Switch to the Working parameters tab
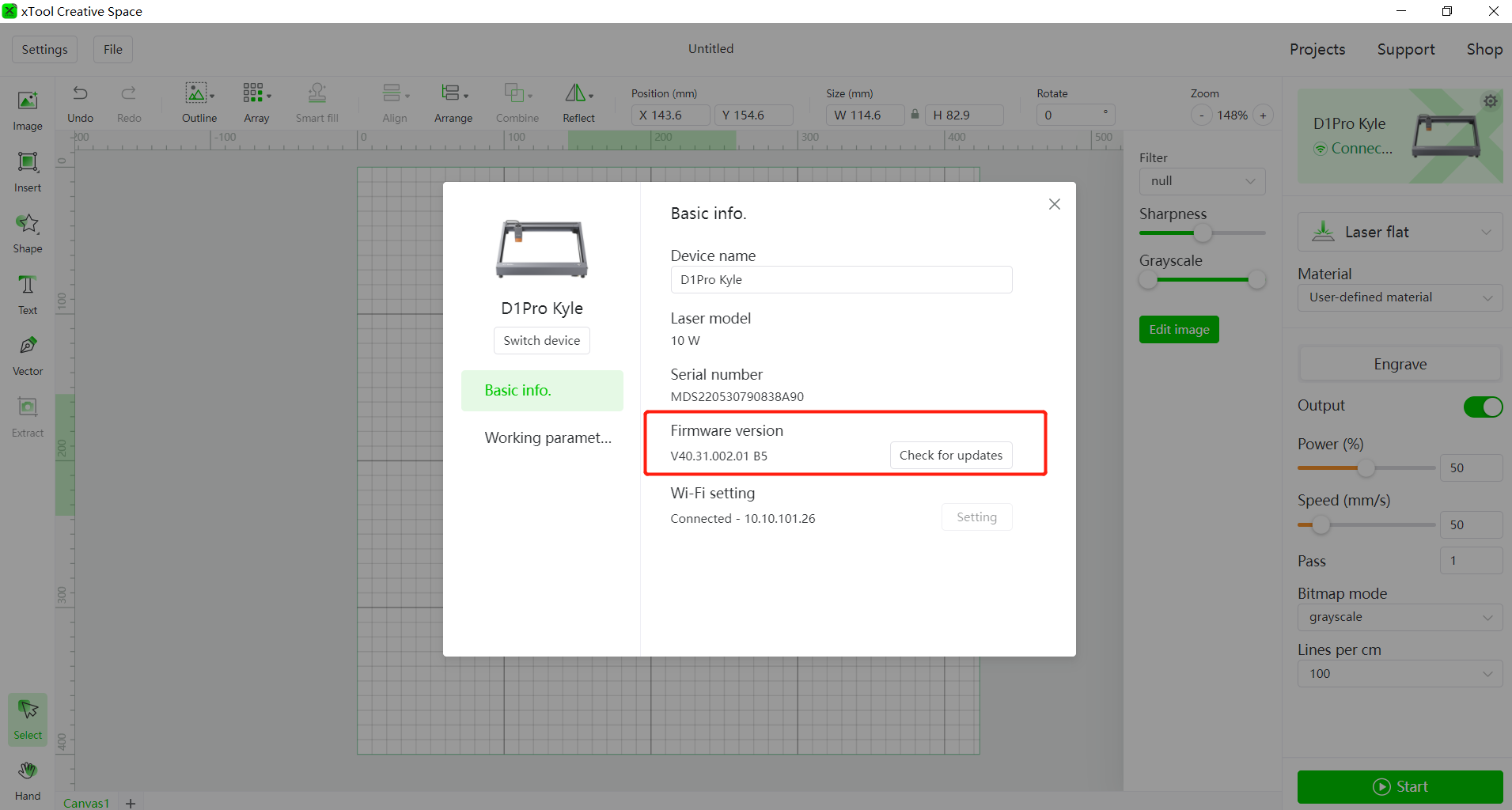Viewport: 1512px width, 810px height. coord(548,437)
